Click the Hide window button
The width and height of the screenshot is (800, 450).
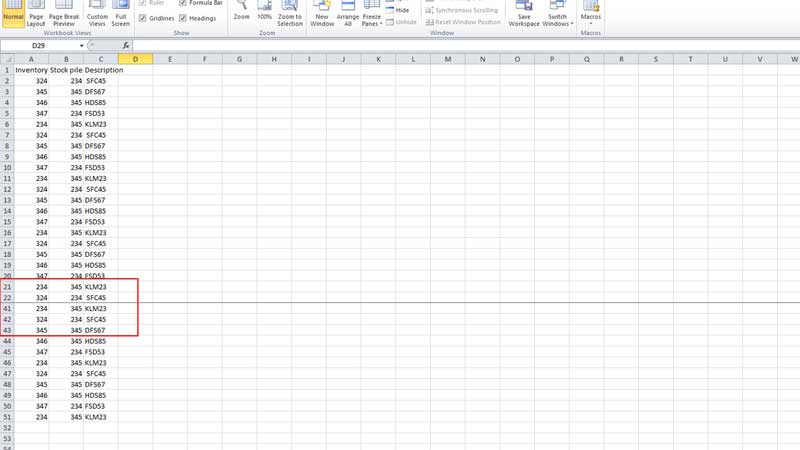397,10
